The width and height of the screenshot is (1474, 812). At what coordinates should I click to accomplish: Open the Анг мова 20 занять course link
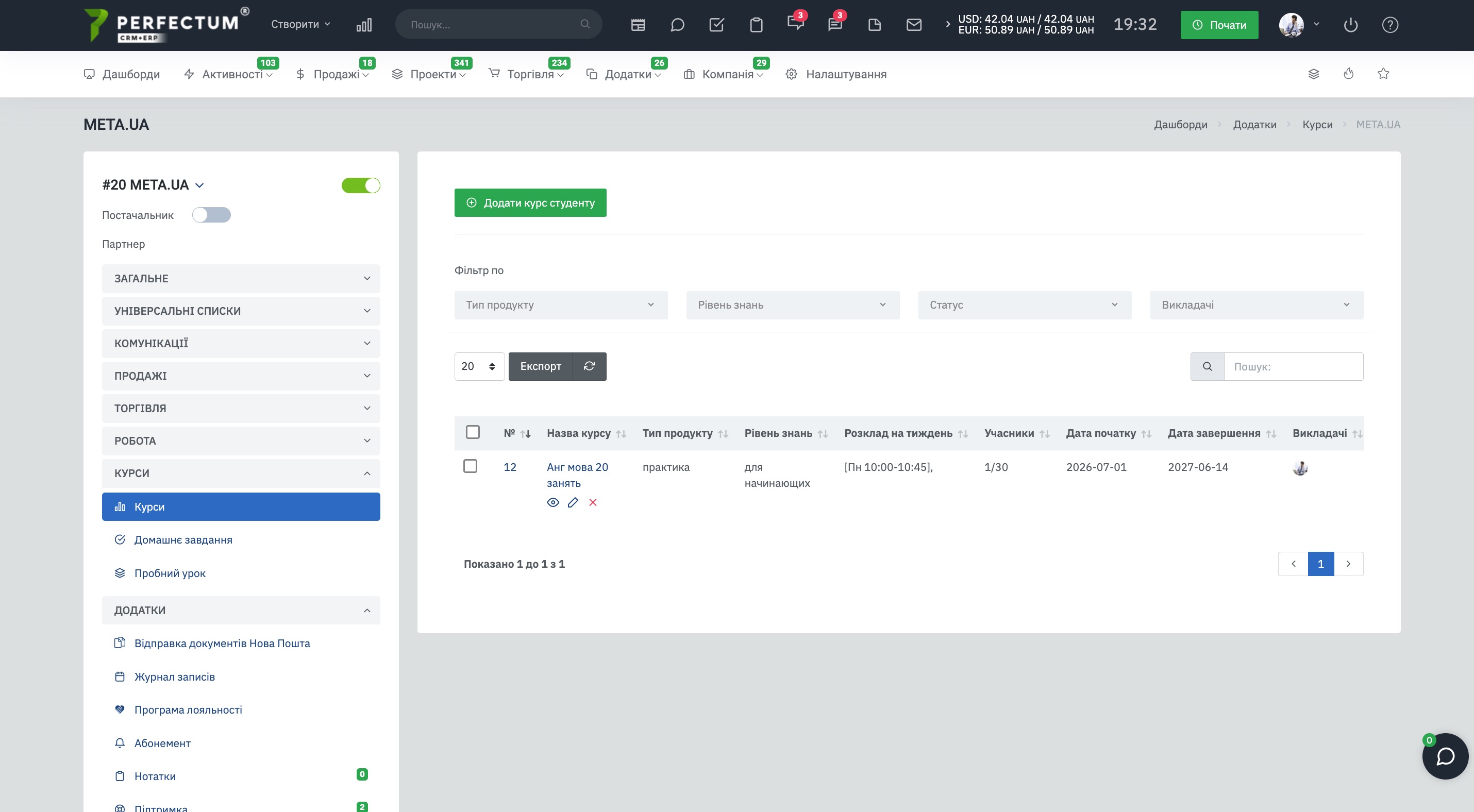pos(577,475)
